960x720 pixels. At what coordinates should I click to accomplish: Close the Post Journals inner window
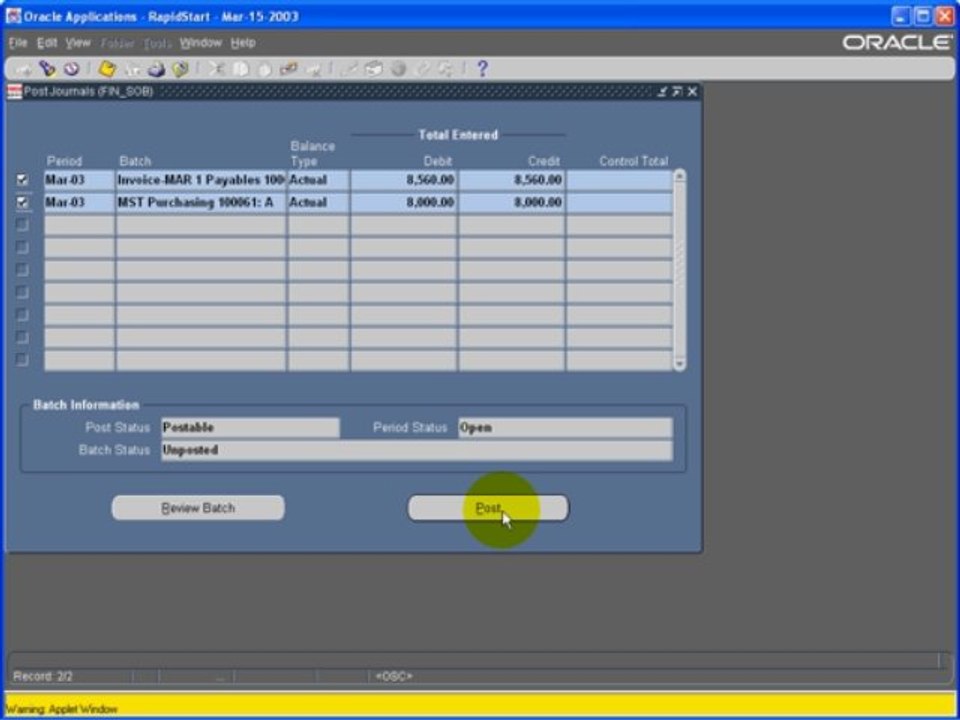point(692,91)
